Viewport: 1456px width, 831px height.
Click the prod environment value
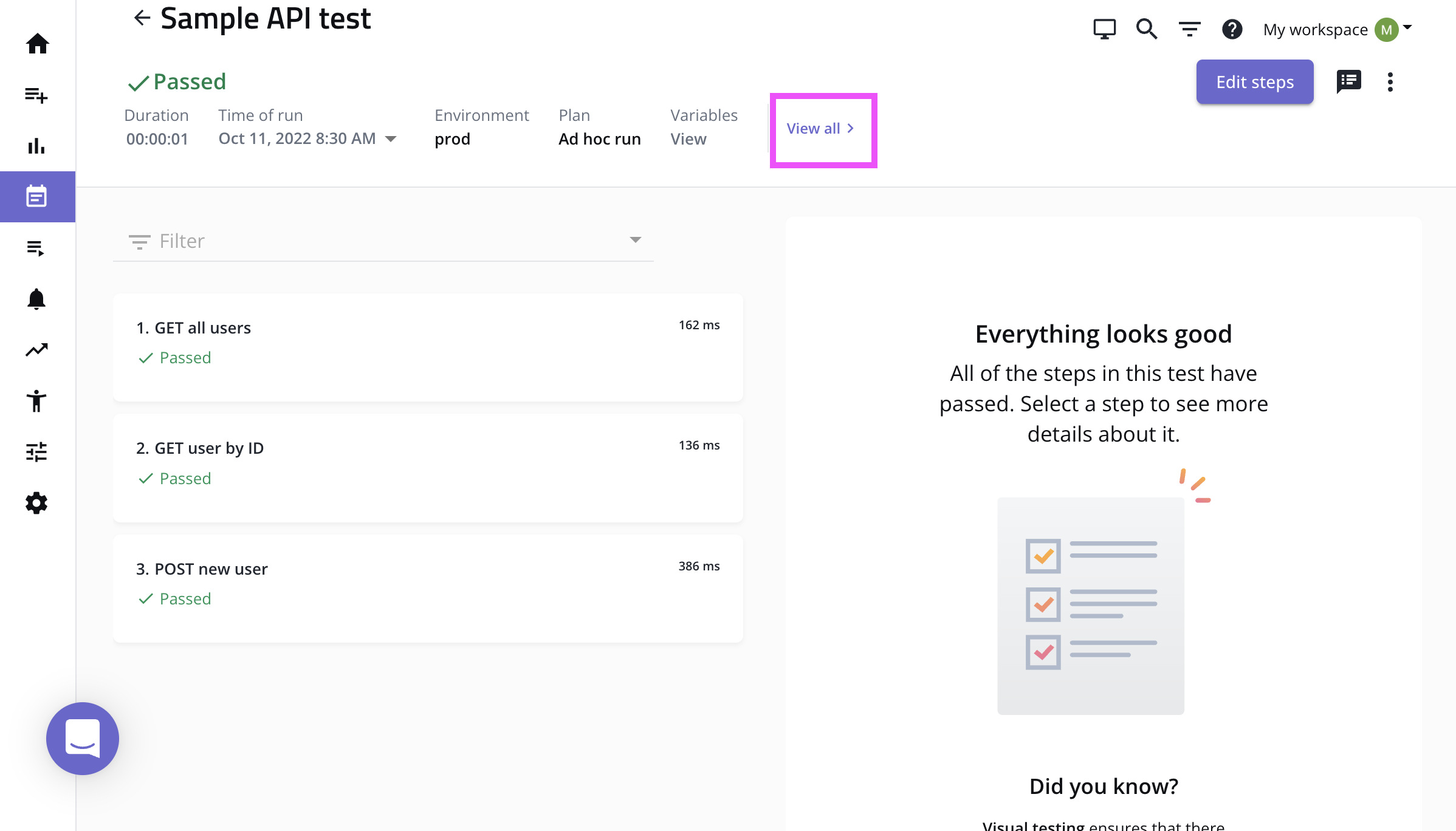[452, 139]
